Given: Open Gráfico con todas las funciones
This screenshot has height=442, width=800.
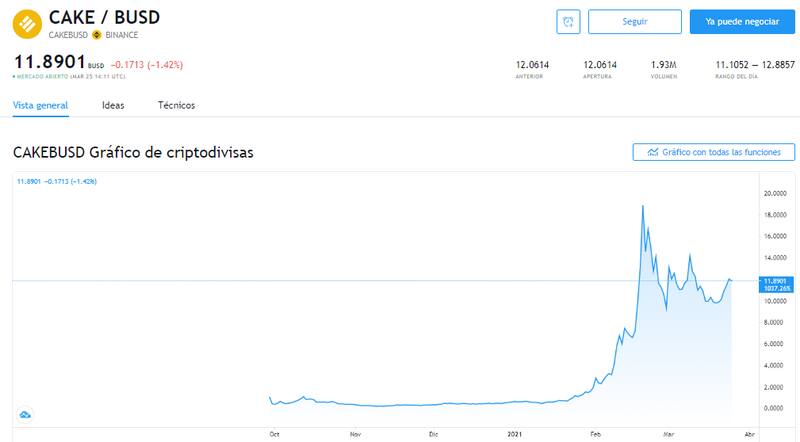Looking at the screenshot, I should [x=713, y=152].
